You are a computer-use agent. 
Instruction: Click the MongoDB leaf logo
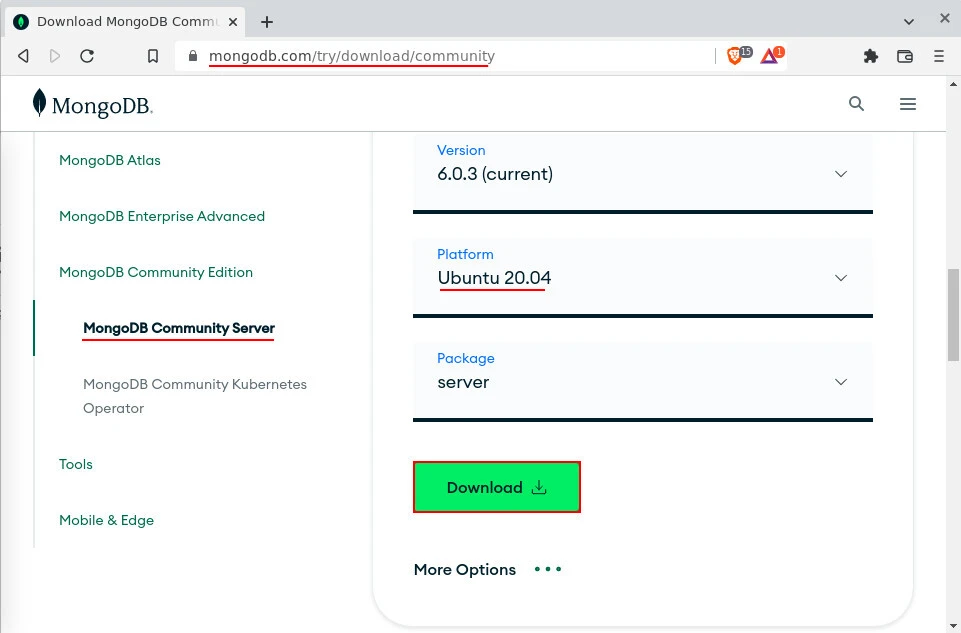click(x=38, y=103)
